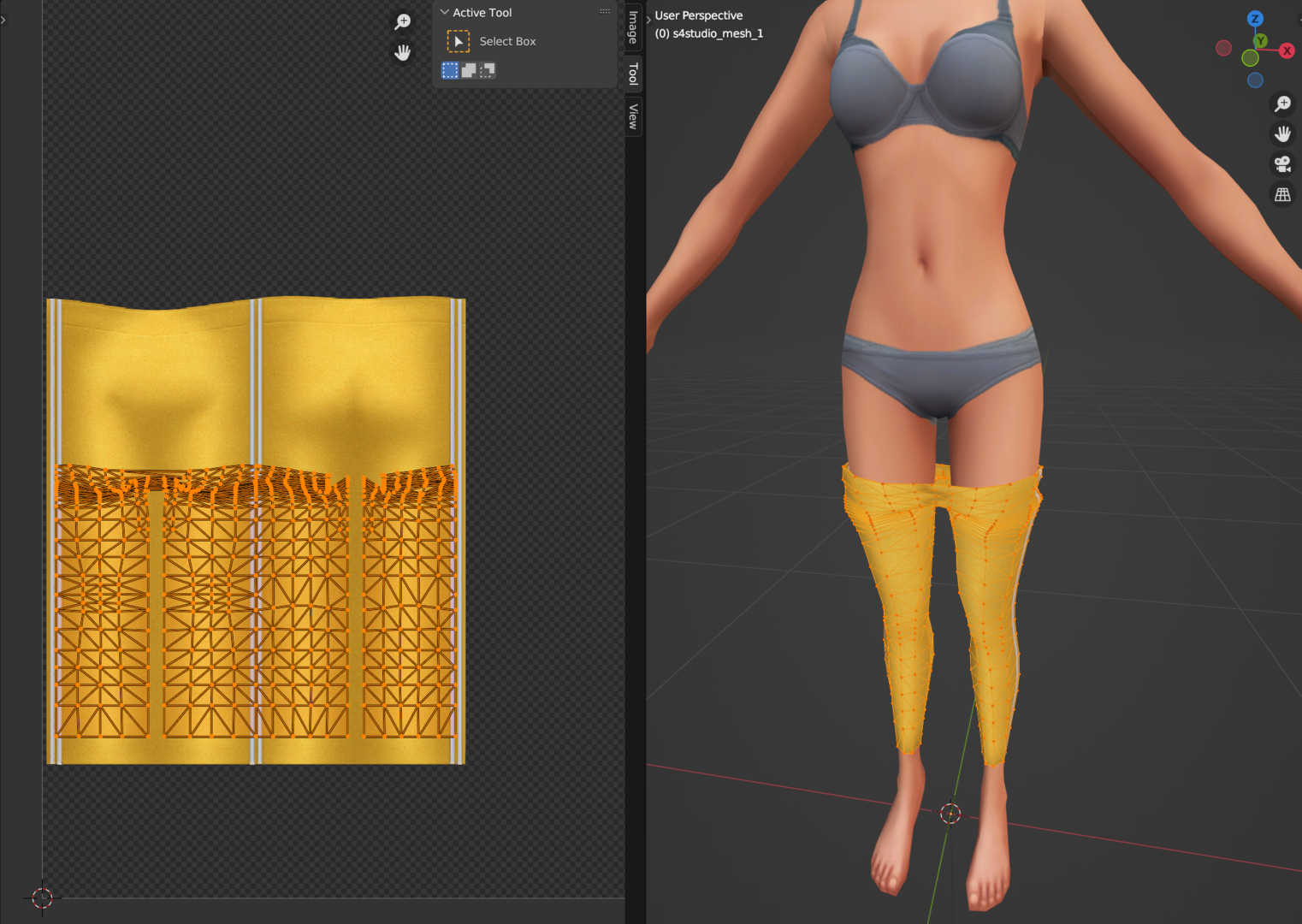Enable the extend selection mode
1302x924 pixels.
(469, 70)
